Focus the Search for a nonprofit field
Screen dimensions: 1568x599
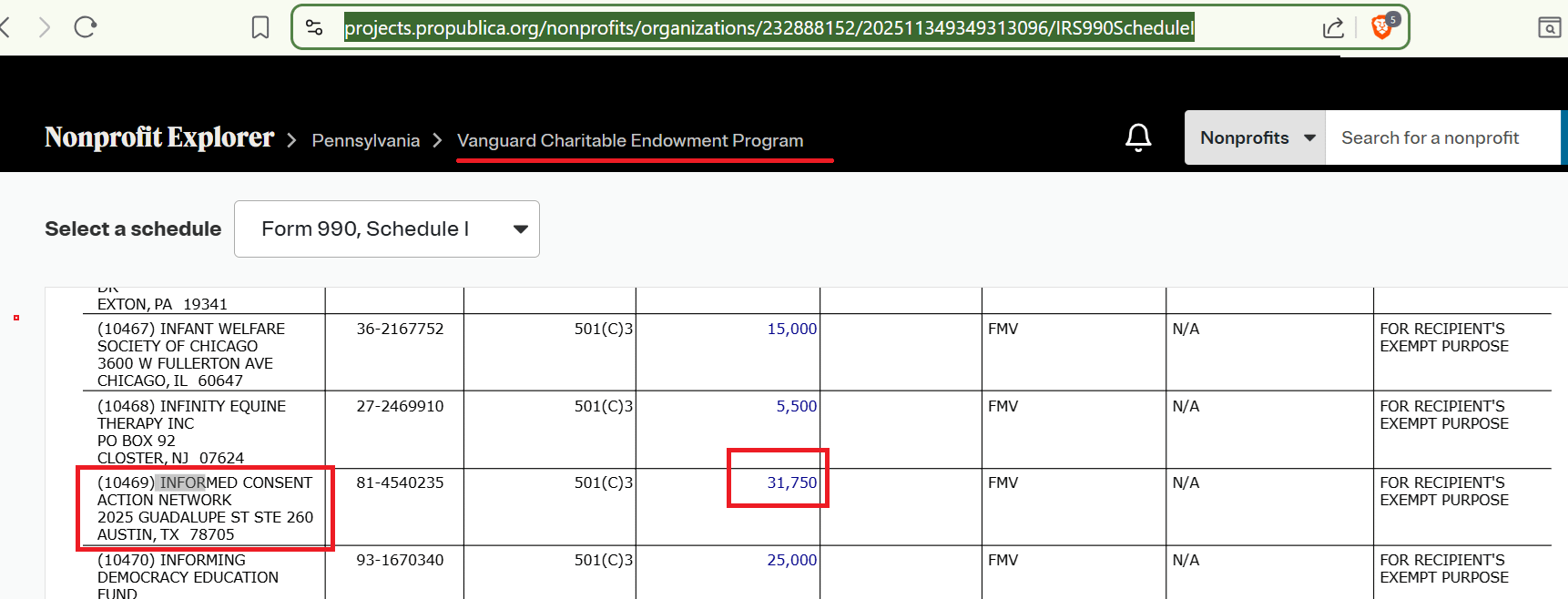tap(1443, 137)
